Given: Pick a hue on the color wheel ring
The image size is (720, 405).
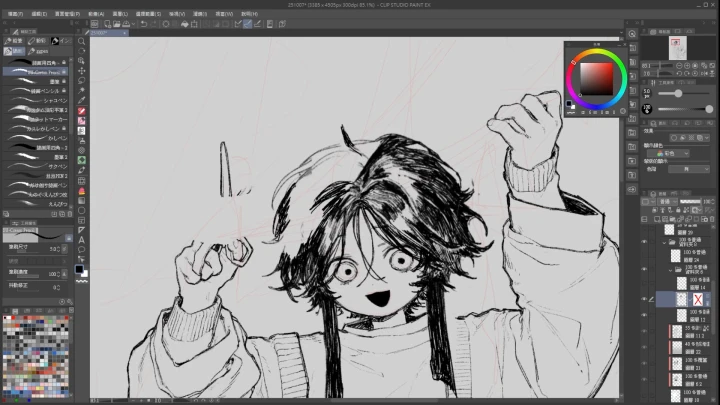Looking at the screenshot, I should point(598,50).
